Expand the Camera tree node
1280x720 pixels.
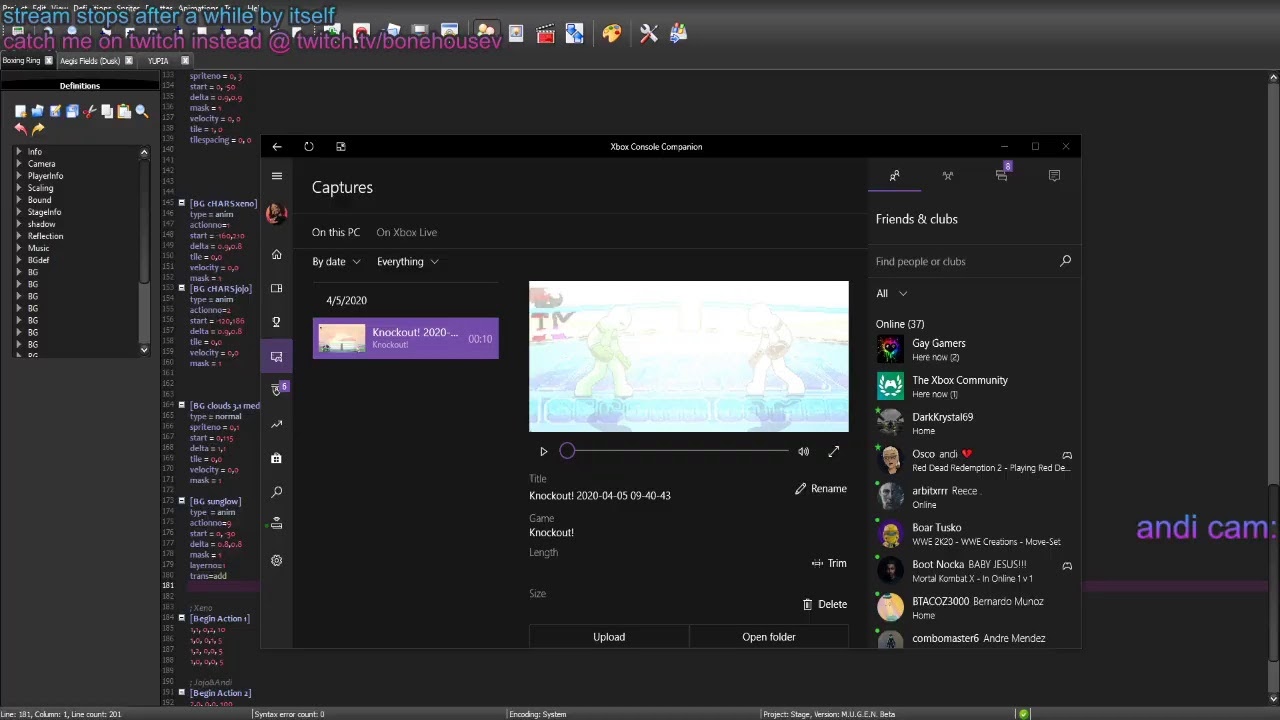click(x=18, y=164)
